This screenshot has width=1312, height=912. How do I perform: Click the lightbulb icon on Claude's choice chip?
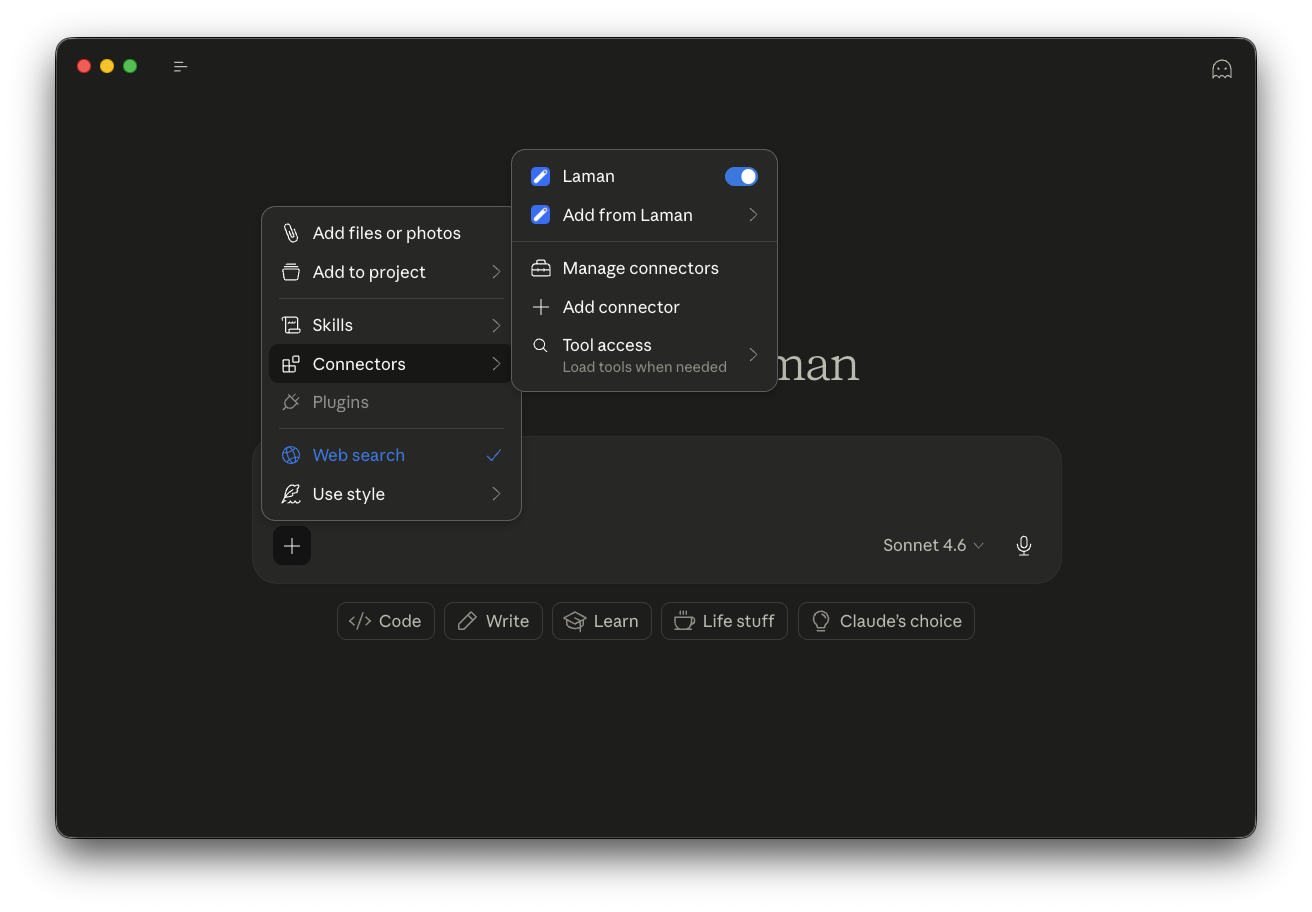[821, 621]
